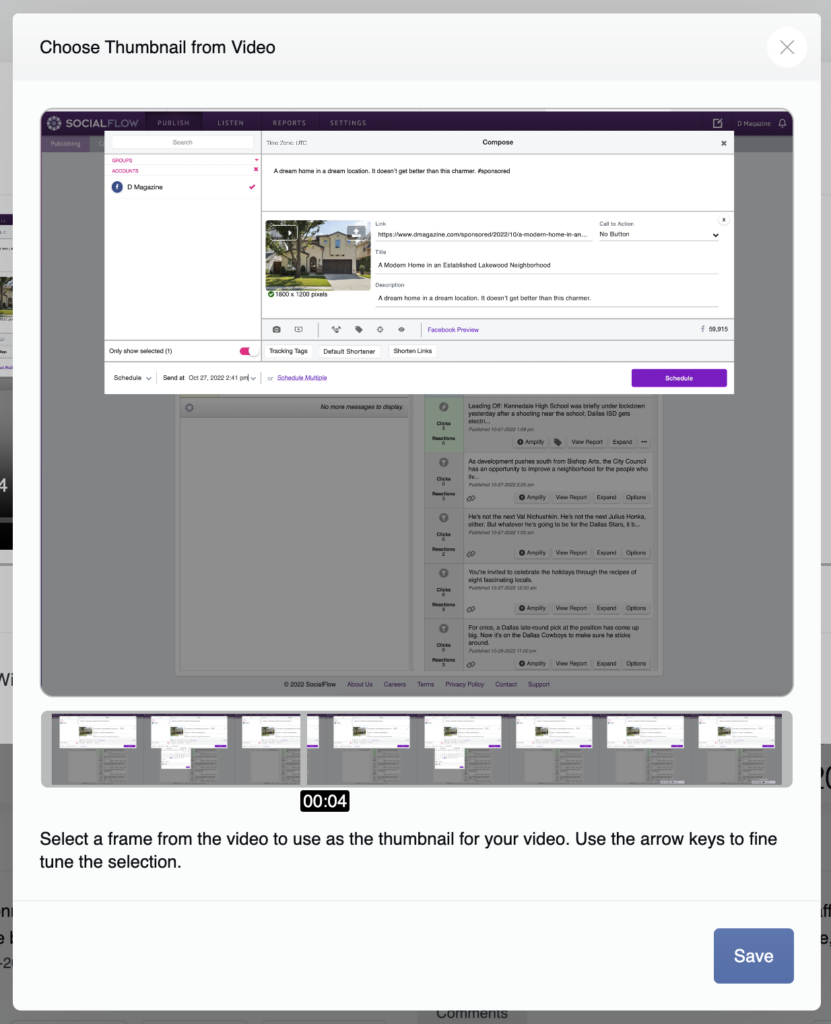Viewport: 831px width, 1024px height.
Task: Click SETTINGS tab in SocialFlow preview
Action: 348,123
